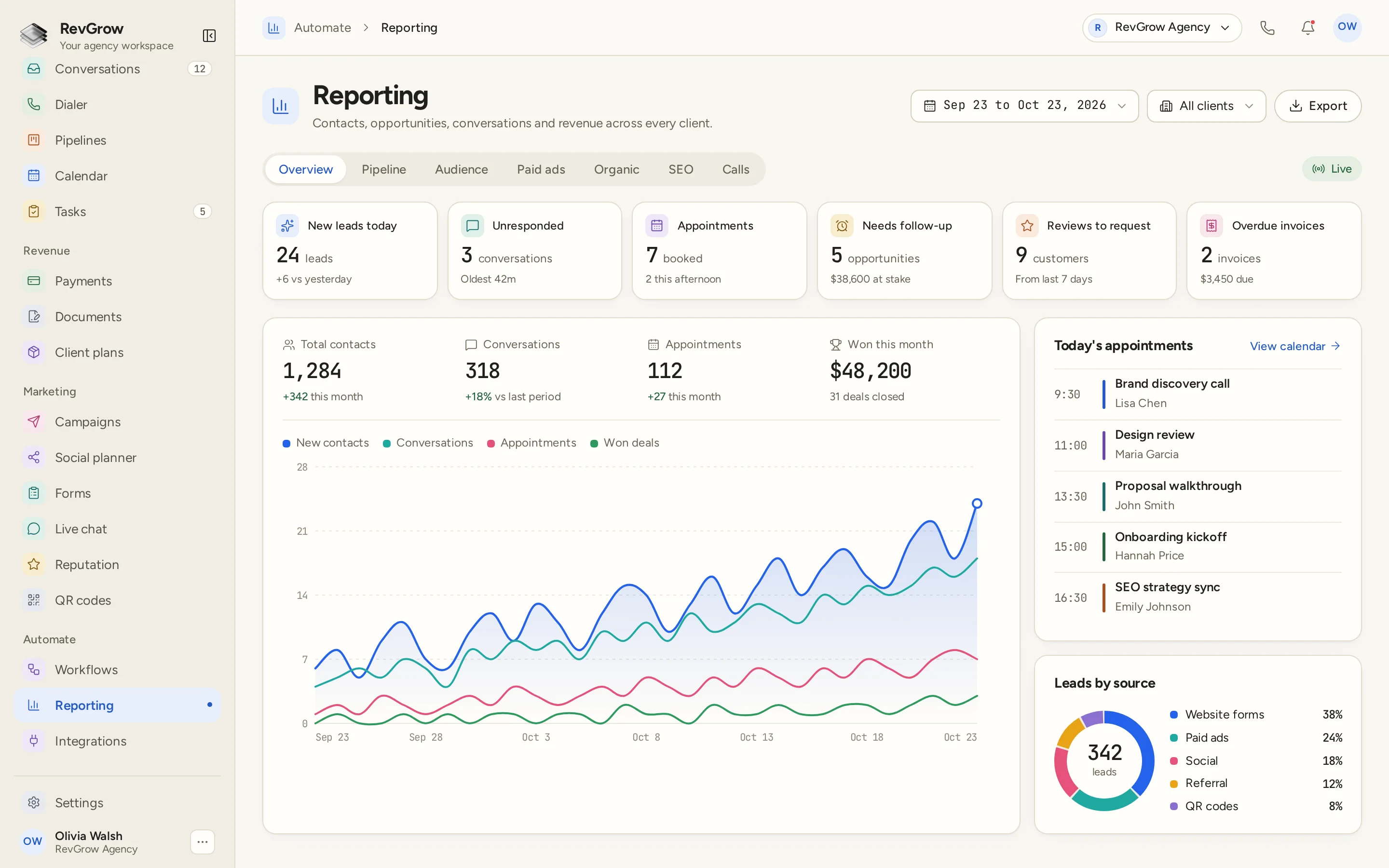Open Reputation star icon
Viewport: 1389px width, 868px height.
click(34, 564)
